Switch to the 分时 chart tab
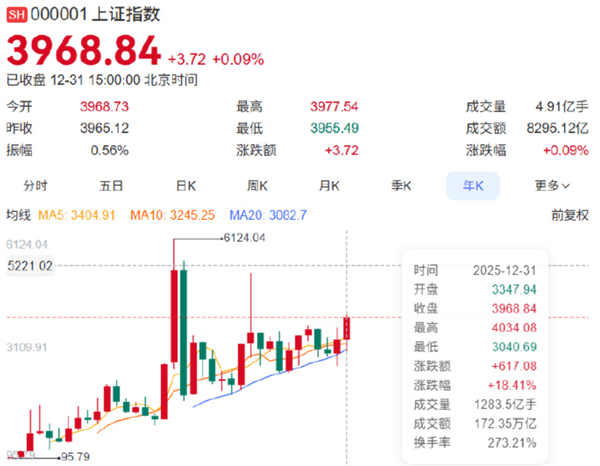The height and width of the screenshot is (466, 600). pyautogui.click(x=36, y=186)
